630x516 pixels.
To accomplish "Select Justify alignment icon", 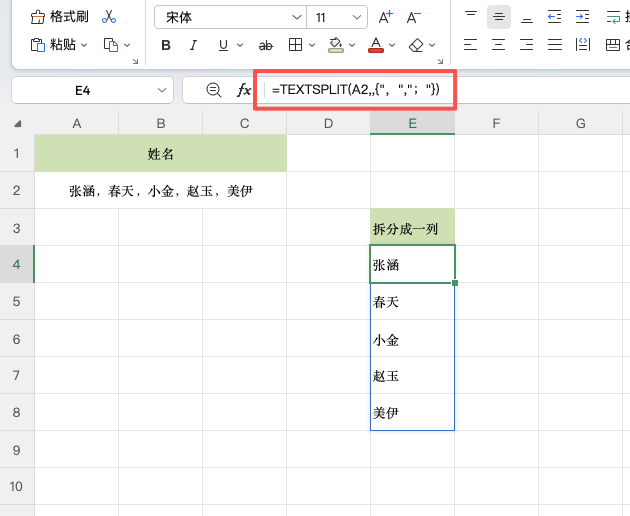I will click(x=554, y=45).
